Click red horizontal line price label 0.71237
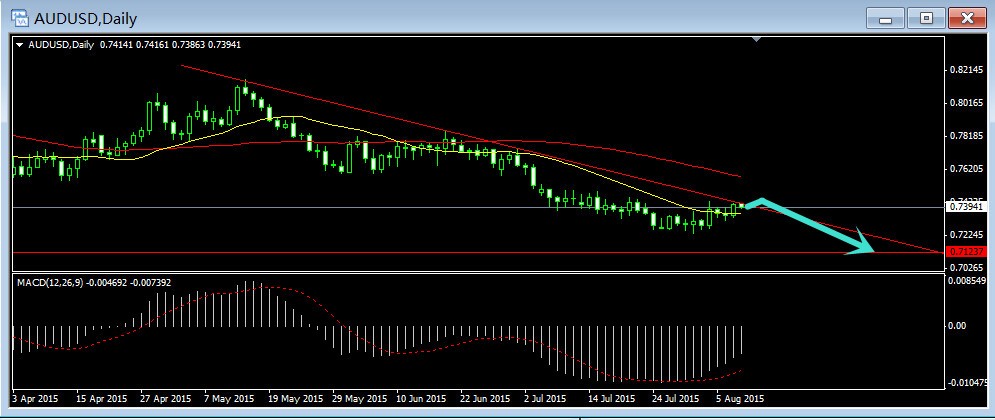Image resolution: width=995 pixels, height=420 pixels. pyautogui.click(x=968, y=252)
